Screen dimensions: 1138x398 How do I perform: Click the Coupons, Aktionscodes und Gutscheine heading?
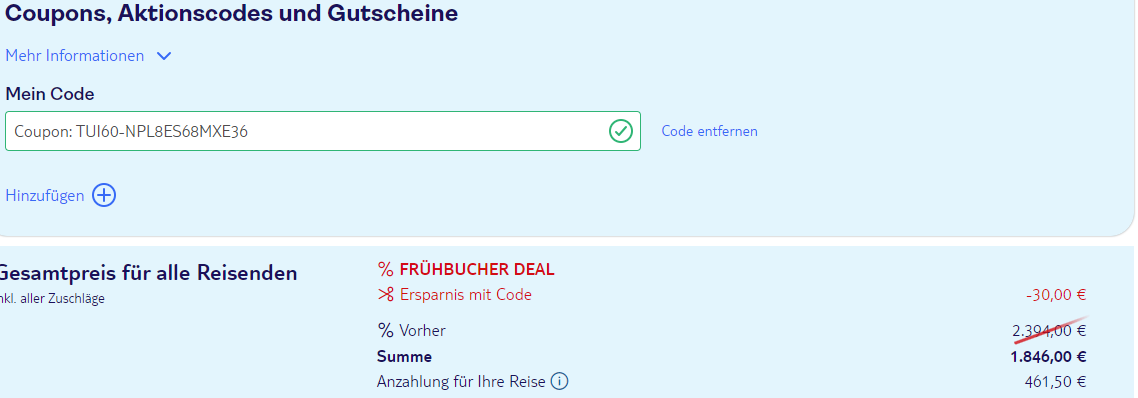click(x=232, y=13)
